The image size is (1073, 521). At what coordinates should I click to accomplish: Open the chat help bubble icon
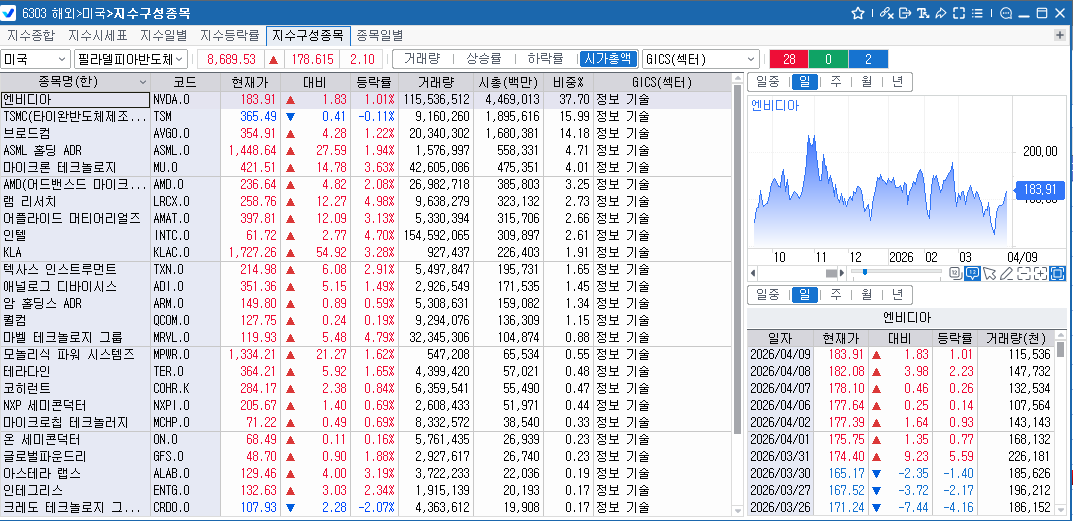coord(1006,13)
